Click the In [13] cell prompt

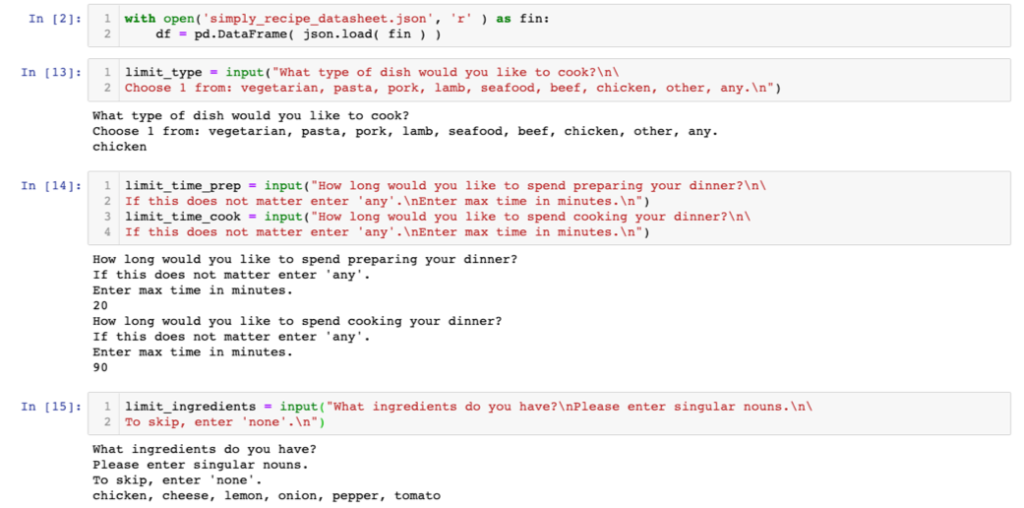[x=46, y=73]
